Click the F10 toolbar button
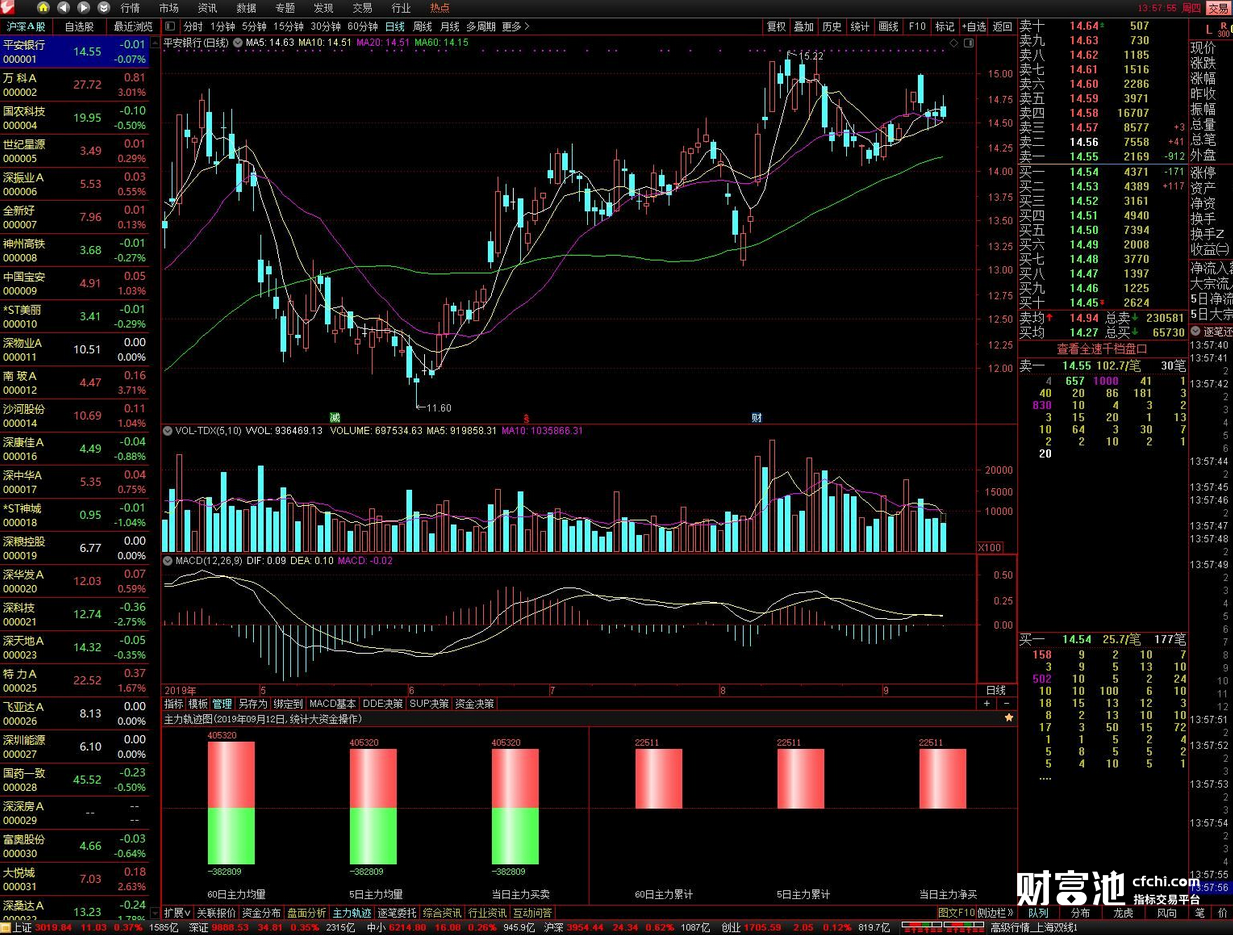The width and height of the screenshot is (1233, 935). 917,27
